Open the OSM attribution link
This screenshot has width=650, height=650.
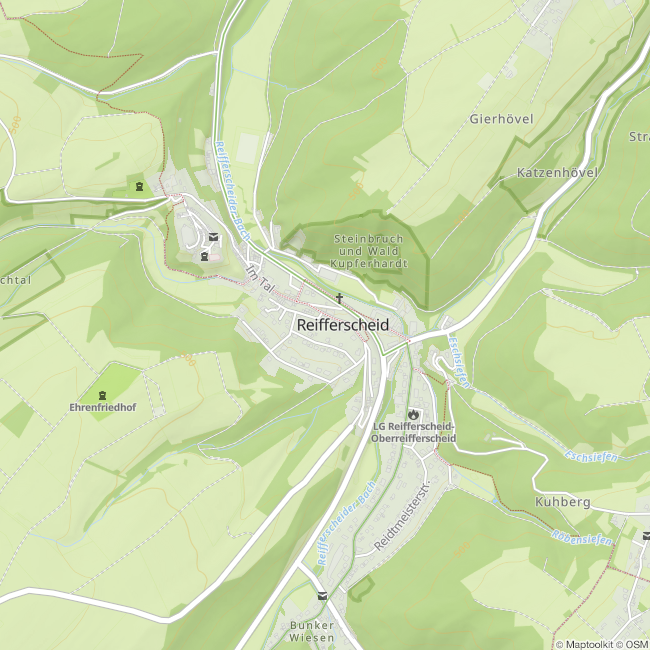(x=632, y=645)
